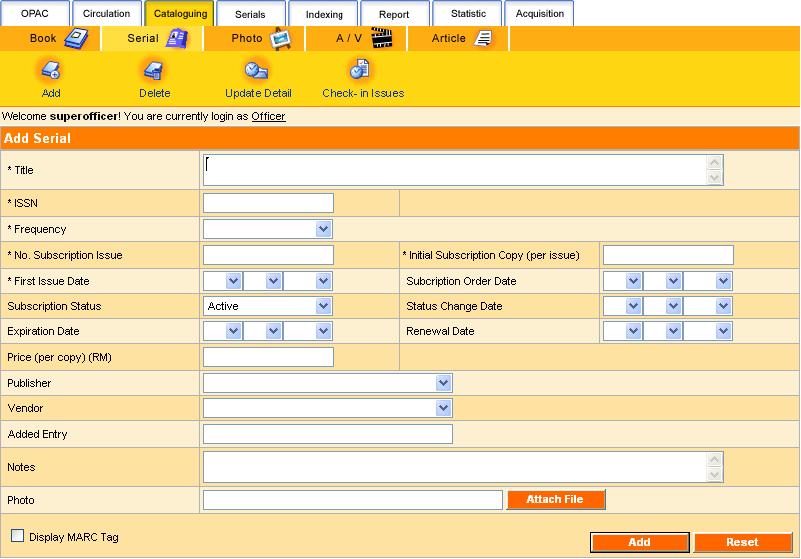The width and height of the screenshot is (801, 559).
Task: Click the Reset button
Action: pyautogui.click(x=742, y=542)
